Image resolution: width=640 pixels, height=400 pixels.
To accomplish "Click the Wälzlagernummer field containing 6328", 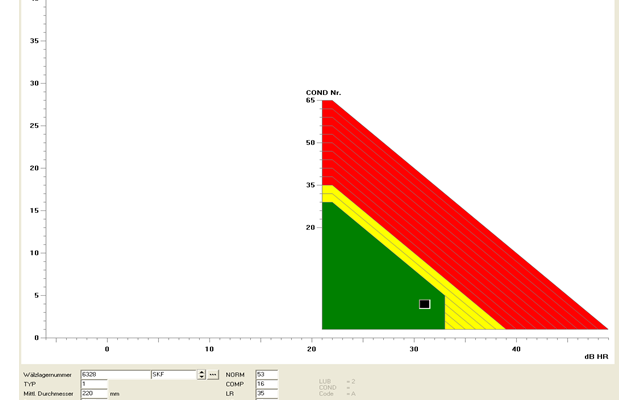I will click(x=114, y=375).
